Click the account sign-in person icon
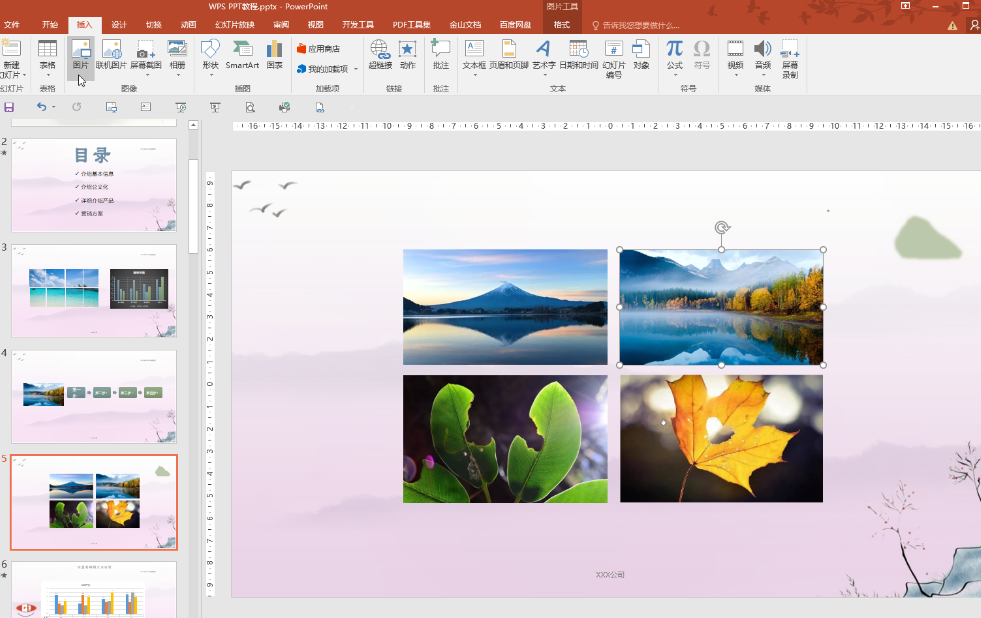981x618 pixels. pyautogui.click(x=974, y=25)
